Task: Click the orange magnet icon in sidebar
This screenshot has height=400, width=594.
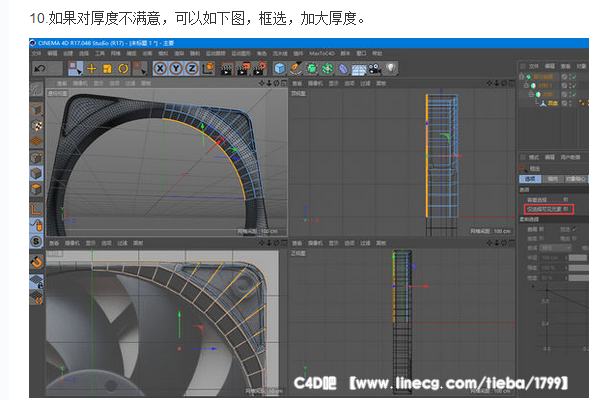Action: pos(36,261)
